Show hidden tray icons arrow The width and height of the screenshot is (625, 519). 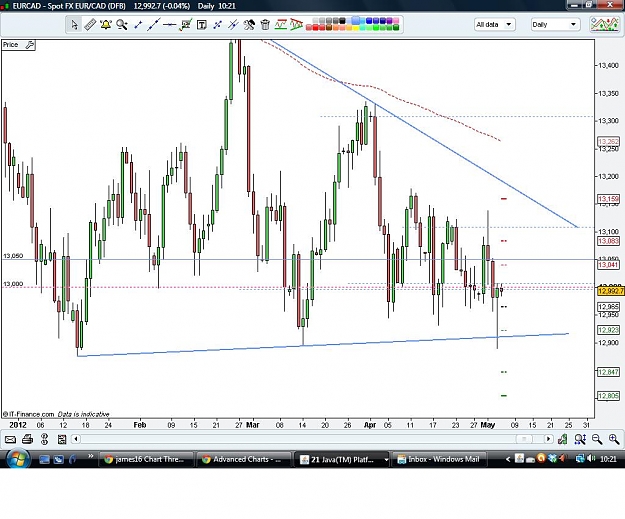[x=508, y=459]
